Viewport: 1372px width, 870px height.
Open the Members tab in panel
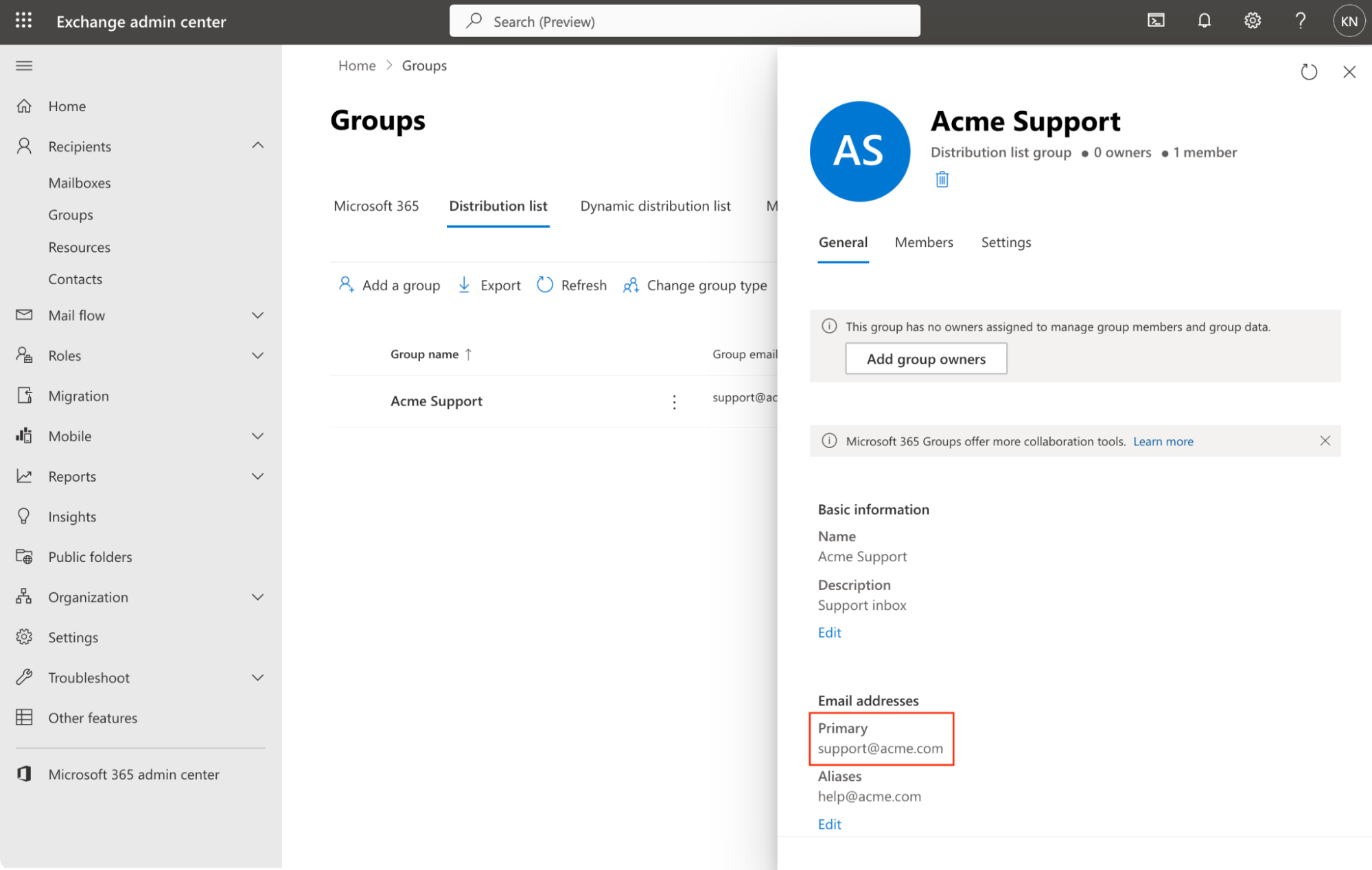[x=924, y=242]
